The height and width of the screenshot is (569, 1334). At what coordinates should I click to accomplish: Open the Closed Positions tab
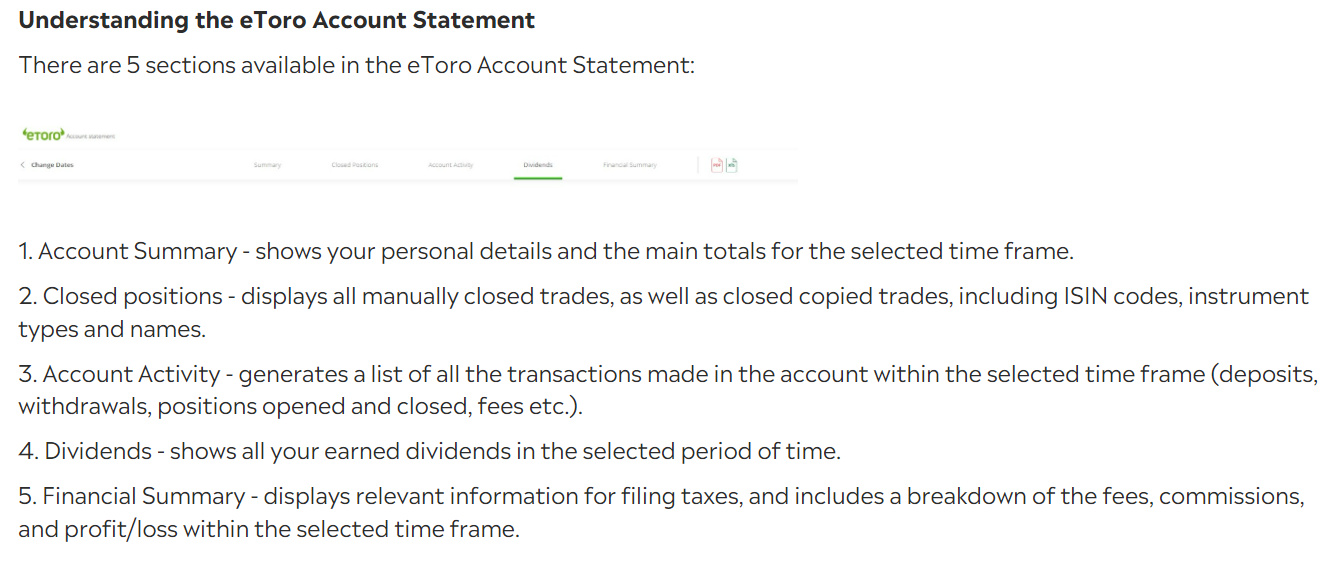[x=354, y=165]
